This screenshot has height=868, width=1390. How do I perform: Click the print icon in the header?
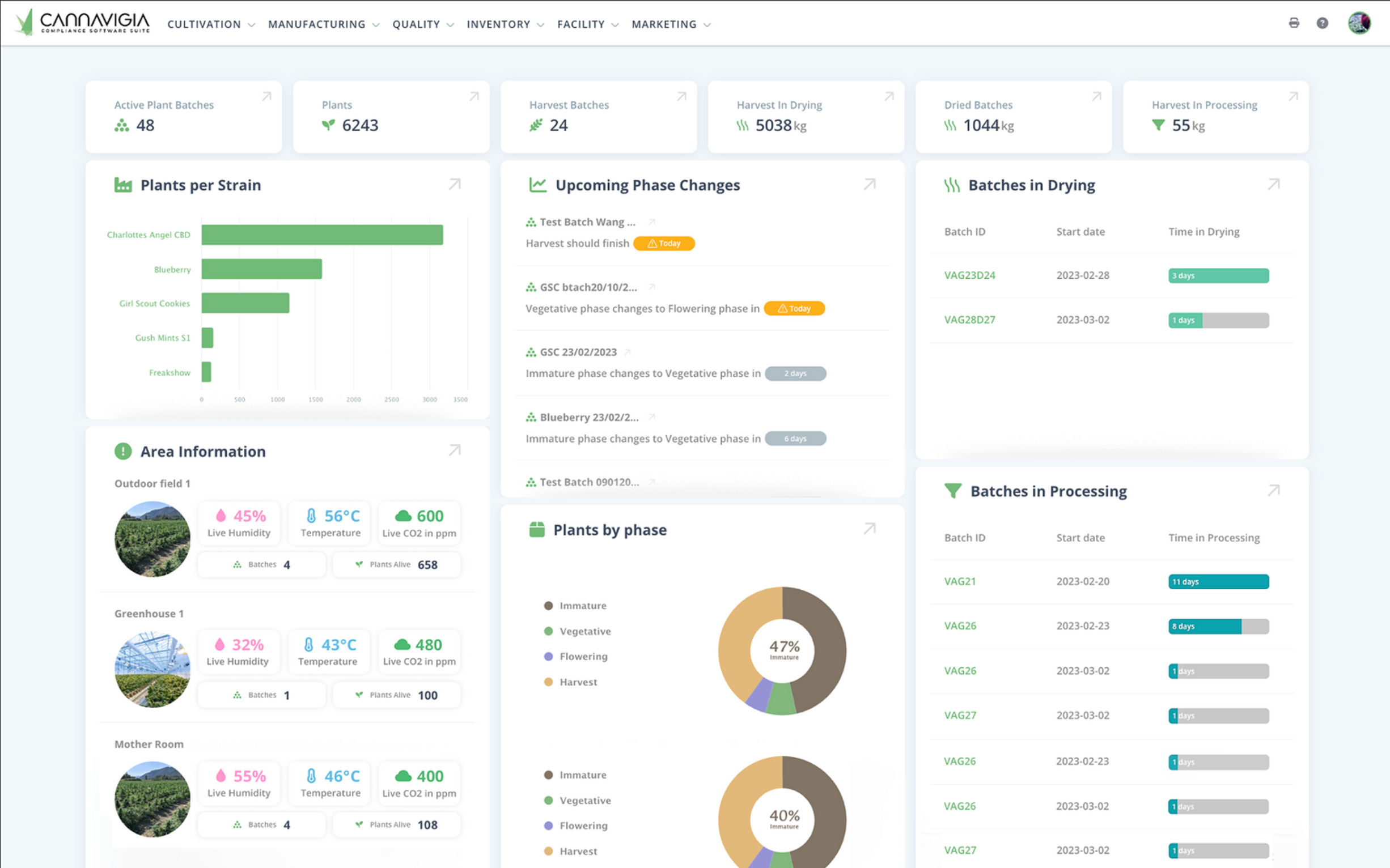[1294, 23]
